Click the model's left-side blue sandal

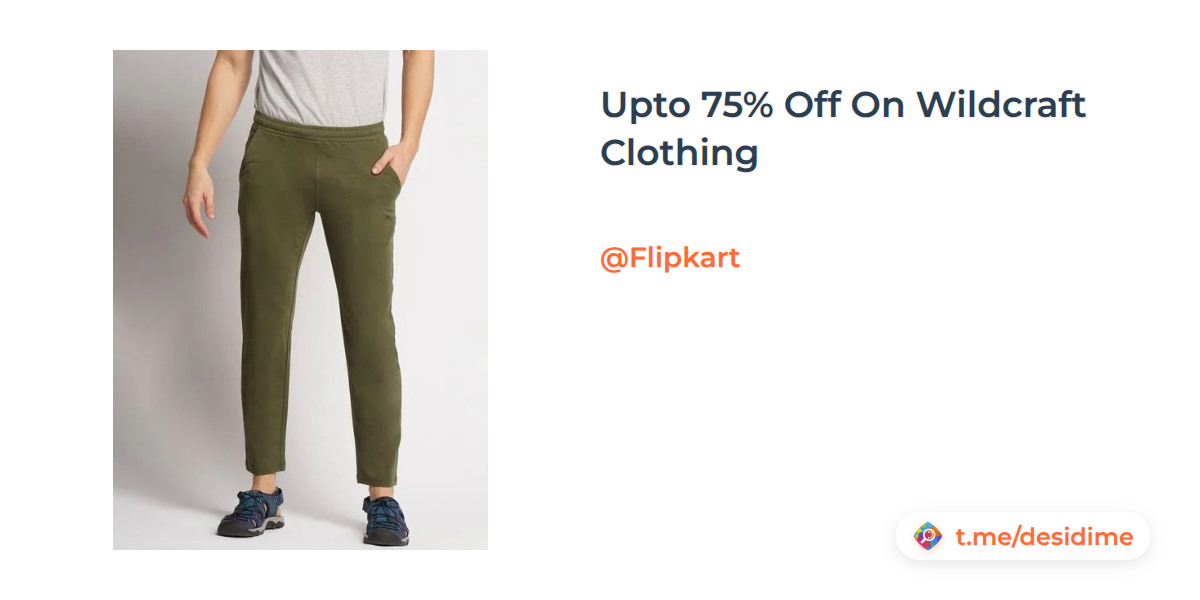pyautogui.click(x=252, y=512)
